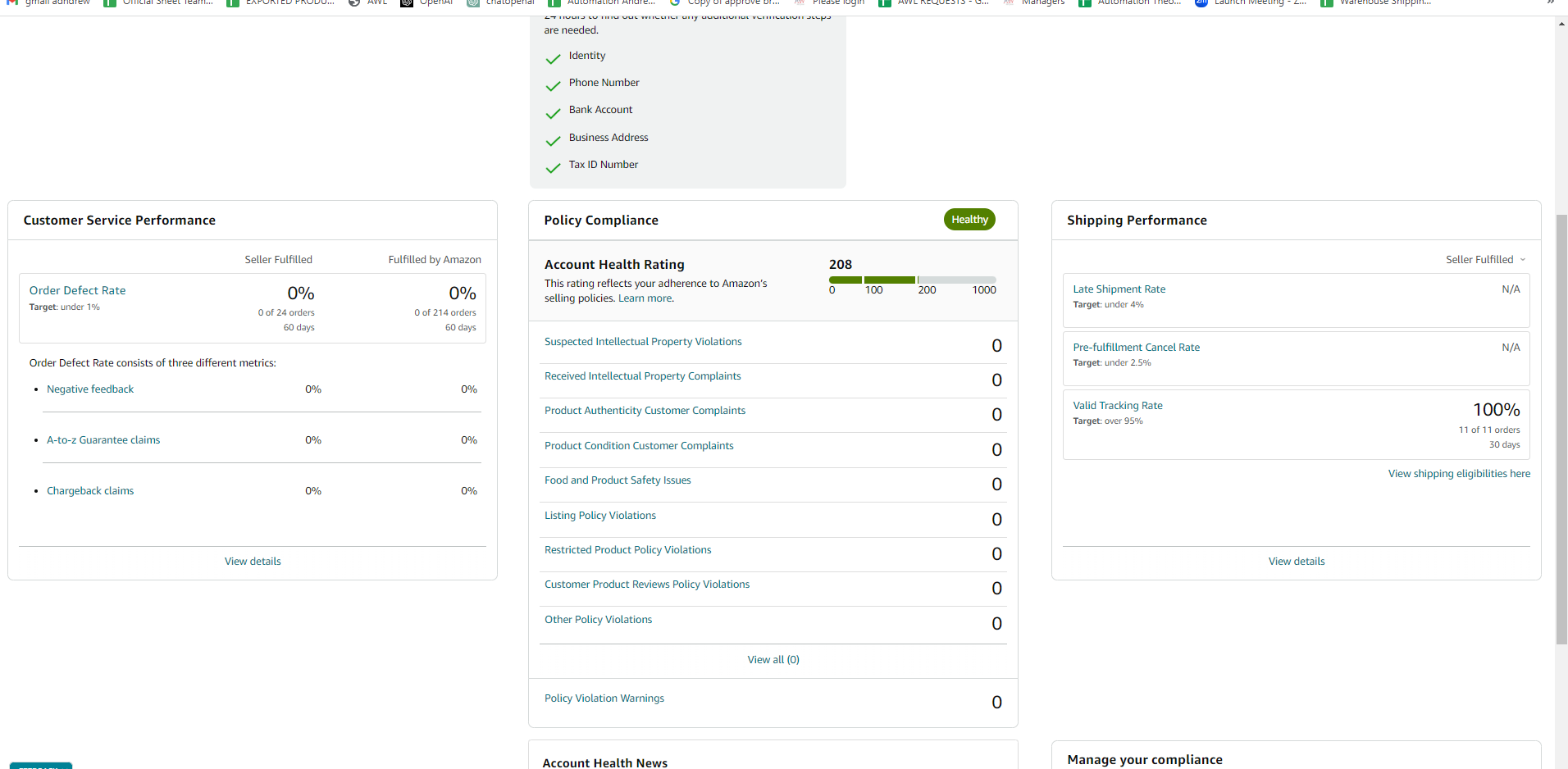Open the Late Shipment Rate metric
1568x769 pixels.
(1119, 289)
